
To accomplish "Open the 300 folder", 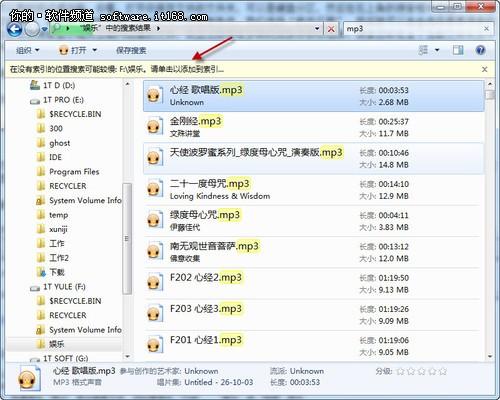I will (56, 128).
